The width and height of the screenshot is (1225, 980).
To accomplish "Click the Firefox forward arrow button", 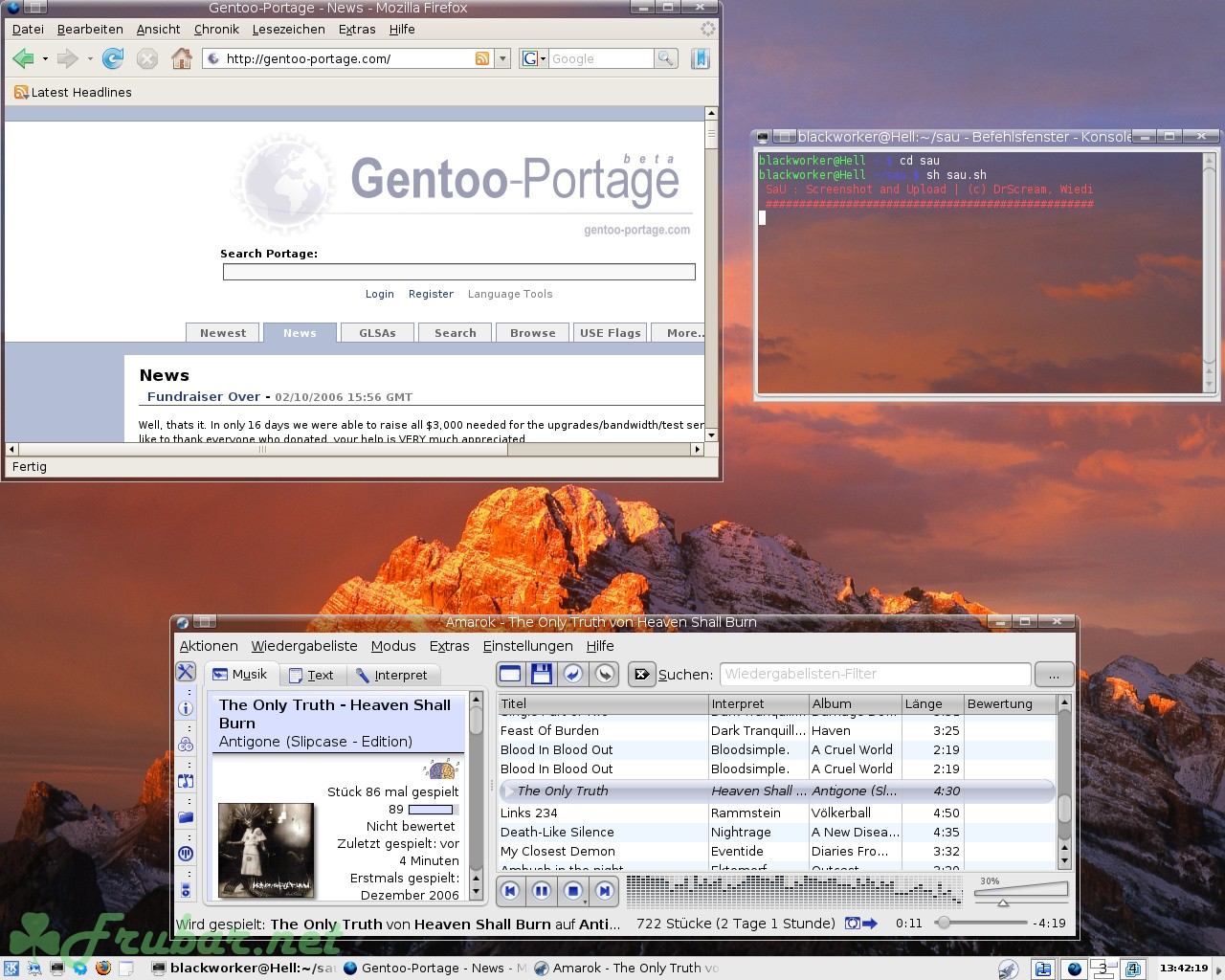I will (67, 59).
